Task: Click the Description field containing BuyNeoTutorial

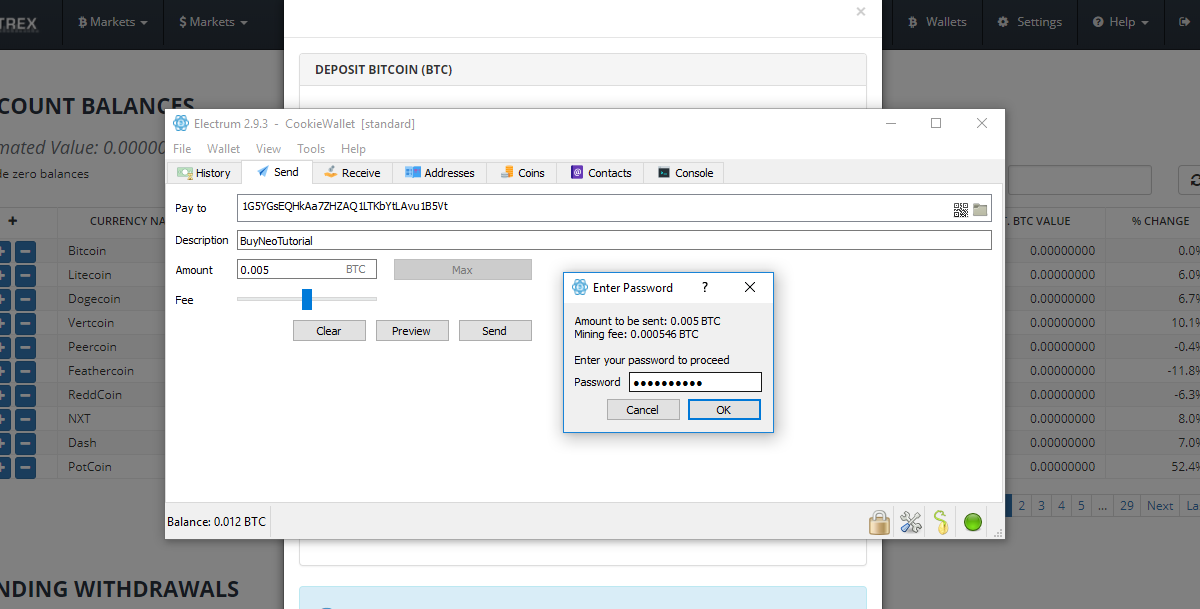Action: 614,240
